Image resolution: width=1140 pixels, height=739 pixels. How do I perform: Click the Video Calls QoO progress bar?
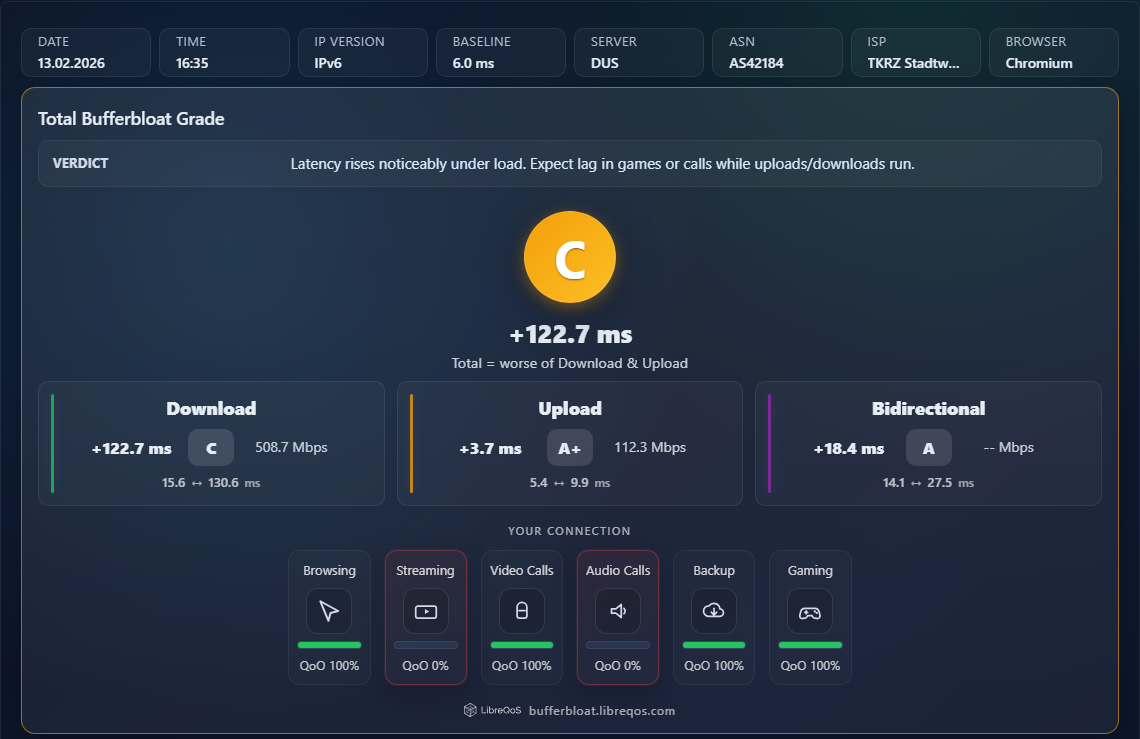coord(522,645)
